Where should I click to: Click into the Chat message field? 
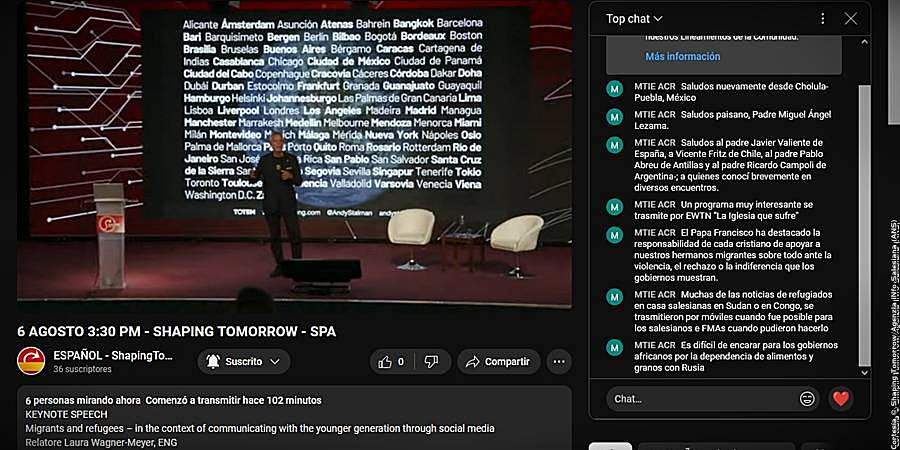pos(704,398)
